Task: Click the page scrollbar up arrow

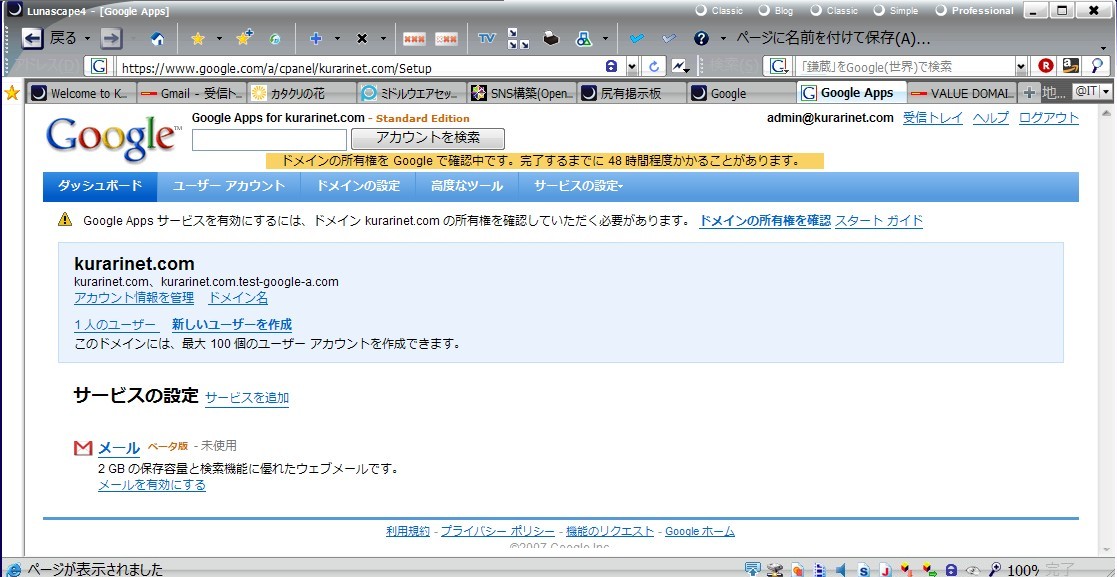Action: [1106, 113]
